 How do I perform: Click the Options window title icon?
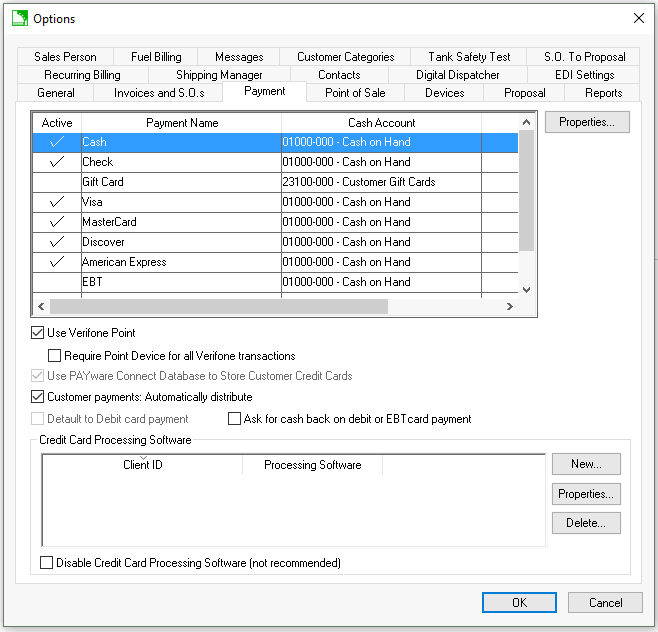coord(18,18)
